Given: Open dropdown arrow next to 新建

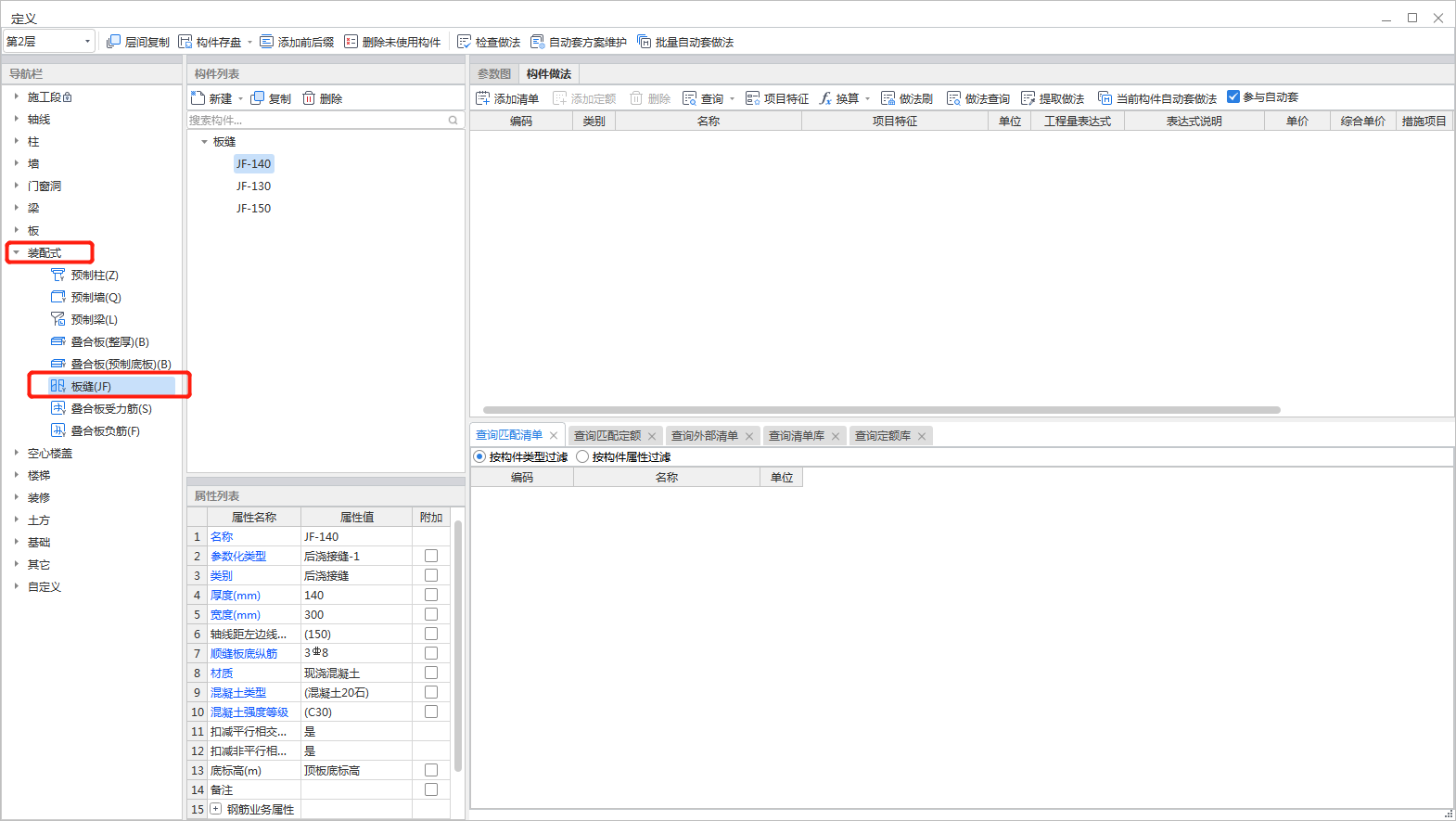Looking at the screenshot, I should tap(240, 98).
